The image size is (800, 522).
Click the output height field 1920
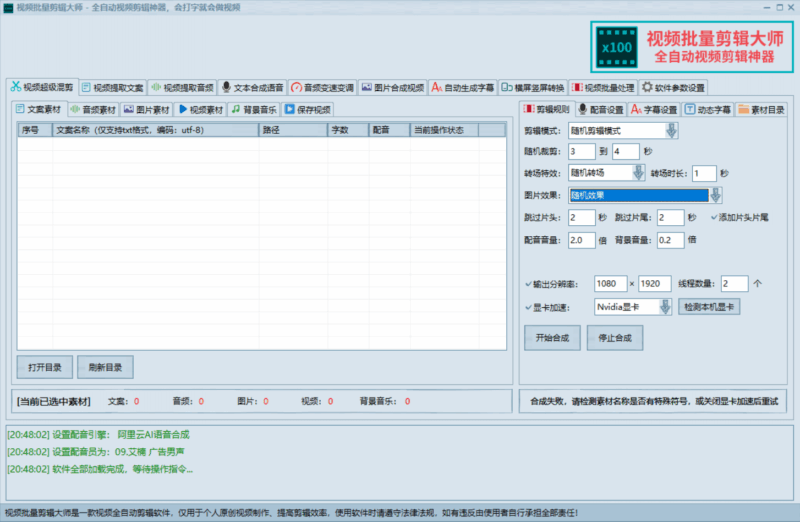point(655,284)
